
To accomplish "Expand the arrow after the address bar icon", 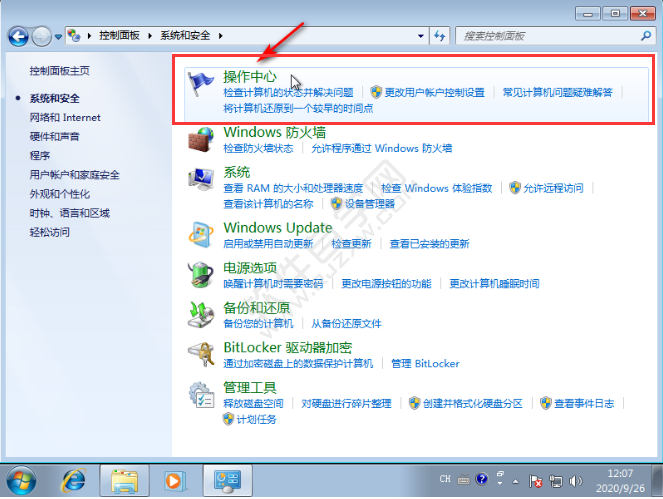I will 89,36.
